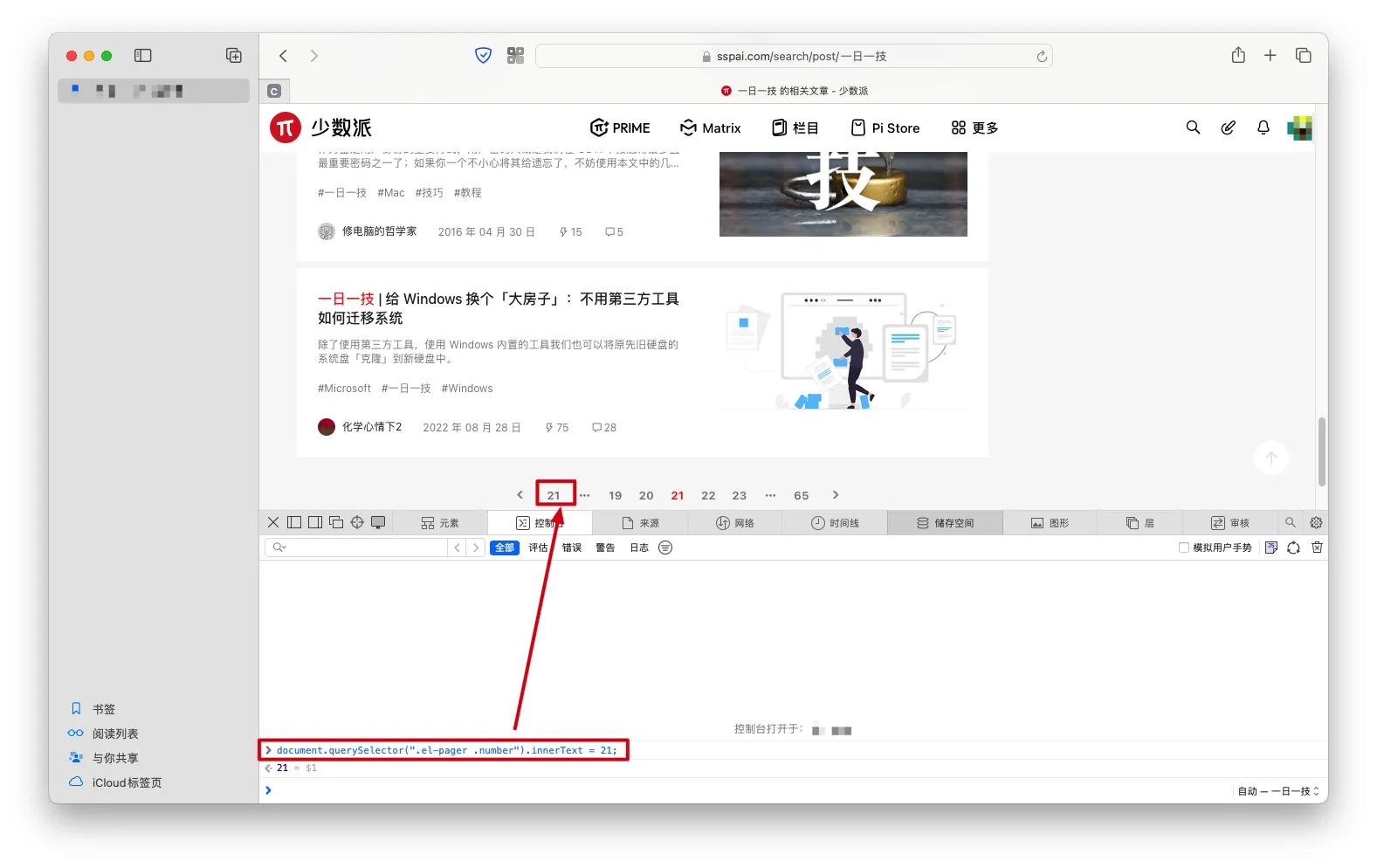
Task: Show the tab overview
Action: click(x=1304, y=56)
